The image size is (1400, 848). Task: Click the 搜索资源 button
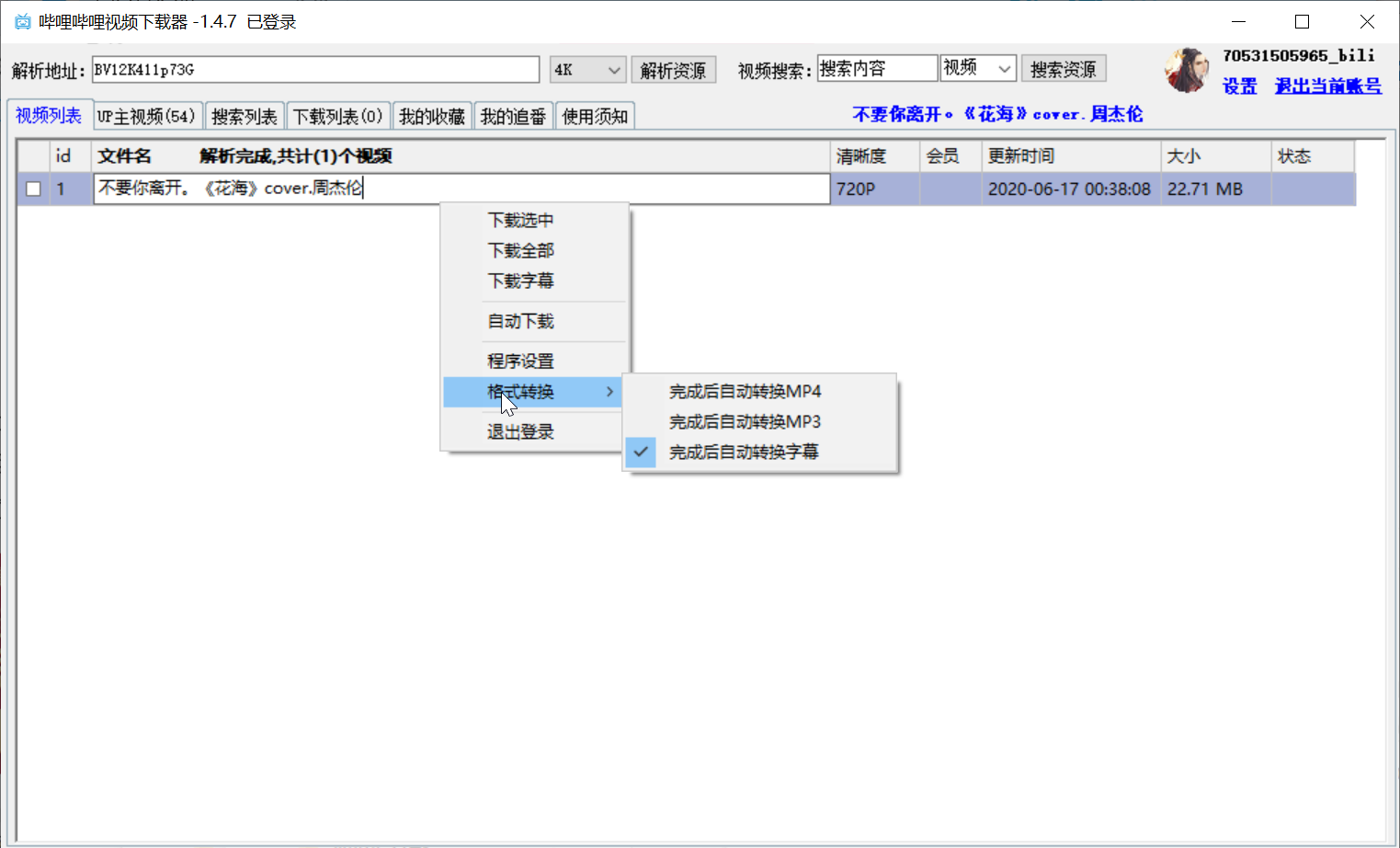(1063, 69)
